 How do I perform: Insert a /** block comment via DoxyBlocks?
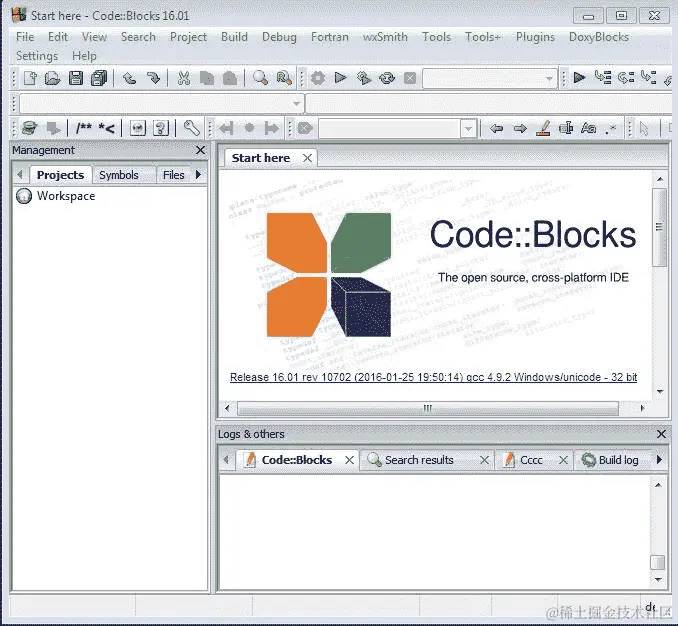(x=83, y=128)
